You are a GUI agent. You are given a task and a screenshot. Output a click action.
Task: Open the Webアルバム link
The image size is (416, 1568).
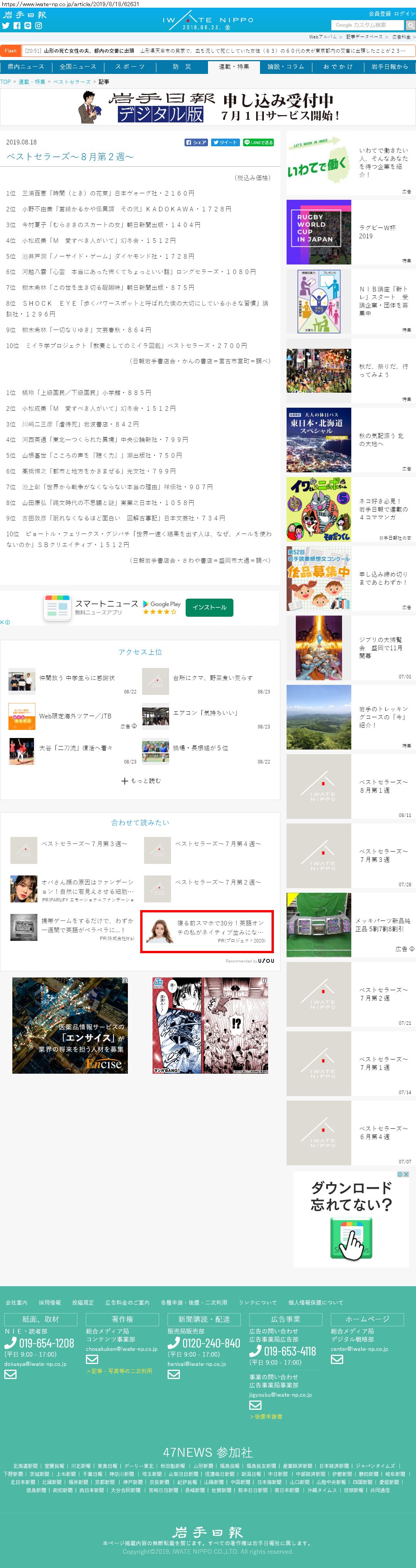[x=323, y=37]
